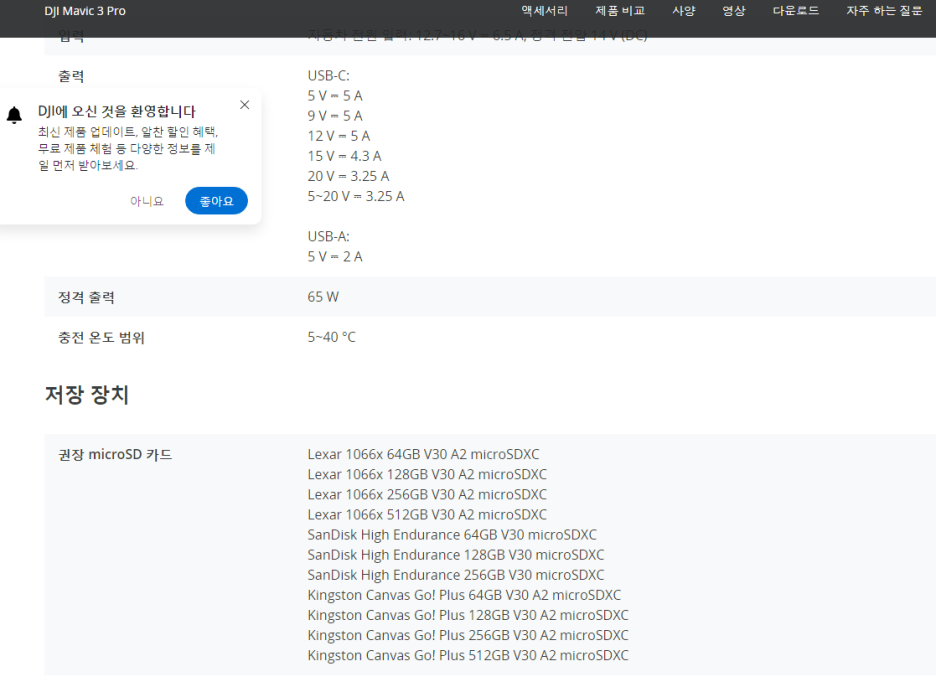Select Kingston Canvas Go! Plus 512GB line
Screen dimensions: 936x687
point(468,655)
